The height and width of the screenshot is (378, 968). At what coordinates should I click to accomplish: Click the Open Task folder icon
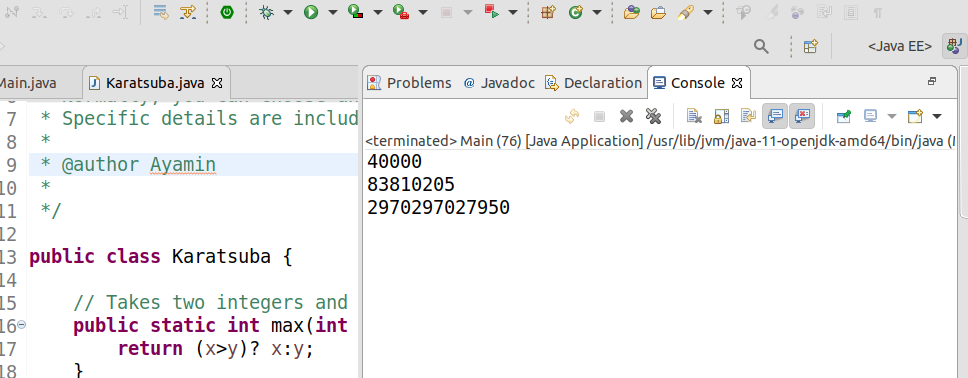click(659, 12)
